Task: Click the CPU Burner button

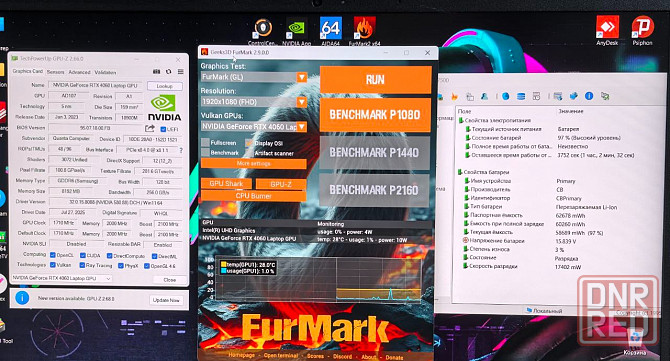Action: pos(253,196)
